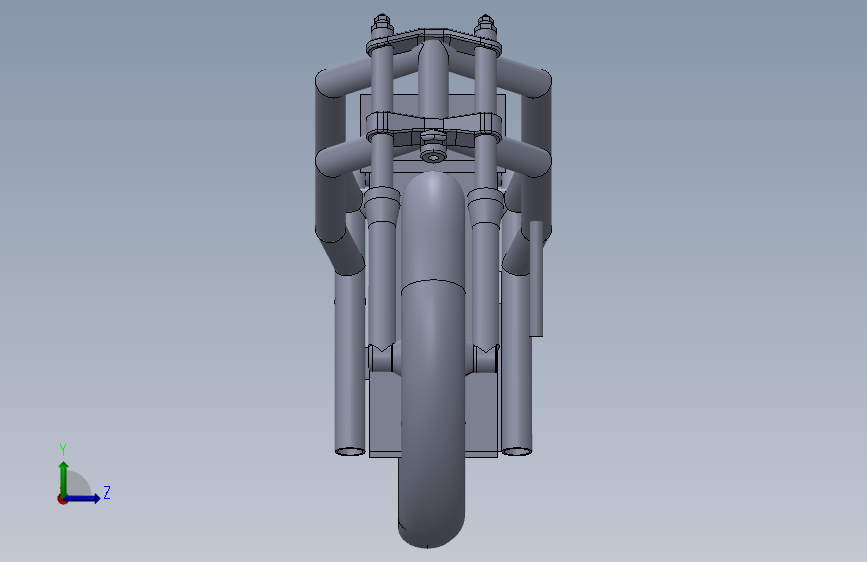The width and height of the screenshot is (867, 562).
Task: Click the red origin dot of the triad
Action: tap(62, 499)
